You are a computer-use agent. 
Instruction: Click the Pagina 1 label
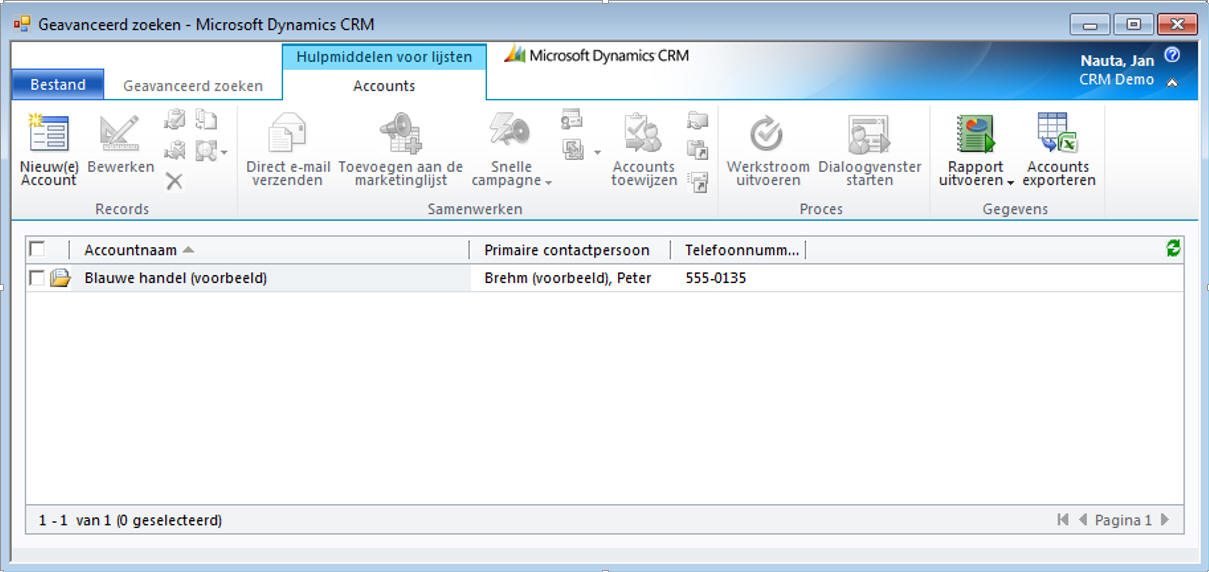[1123, 520]
